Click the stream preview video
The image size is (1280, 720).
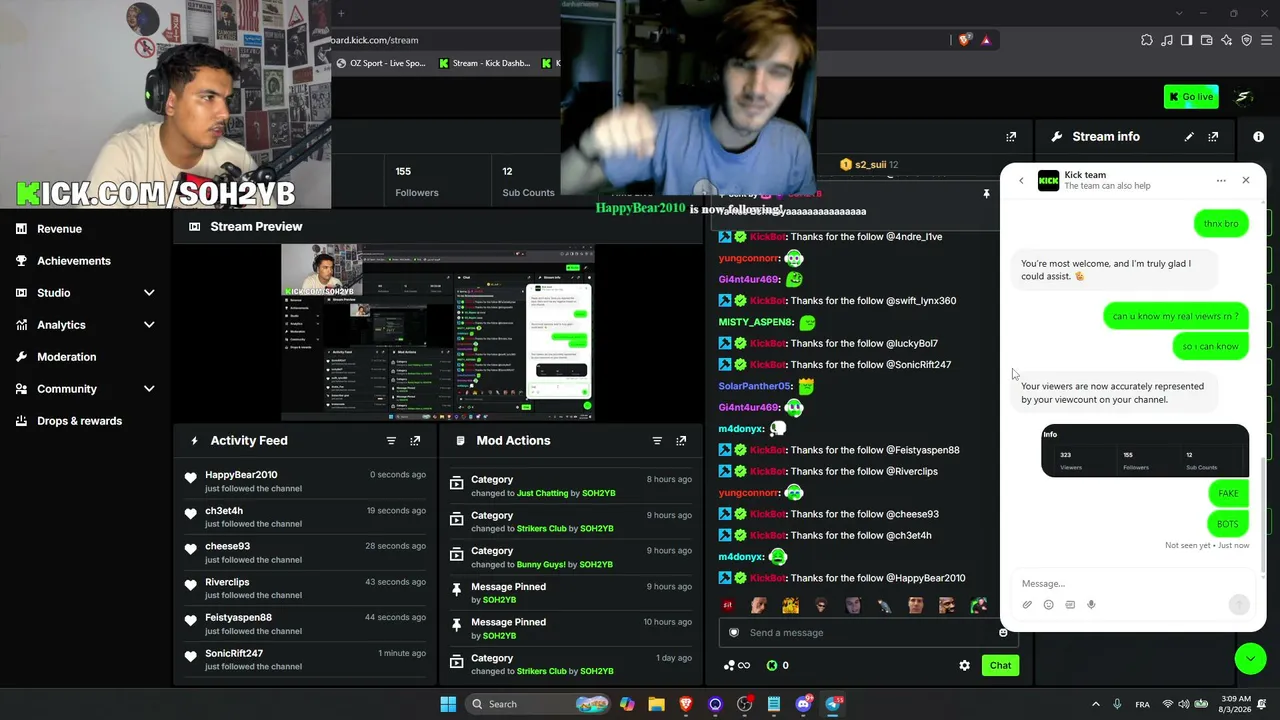coord(438,333)
